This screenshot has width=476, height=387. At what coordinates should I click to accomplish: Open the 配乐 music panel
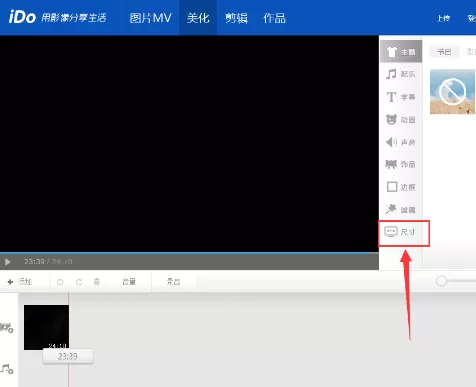click(401, 74)
